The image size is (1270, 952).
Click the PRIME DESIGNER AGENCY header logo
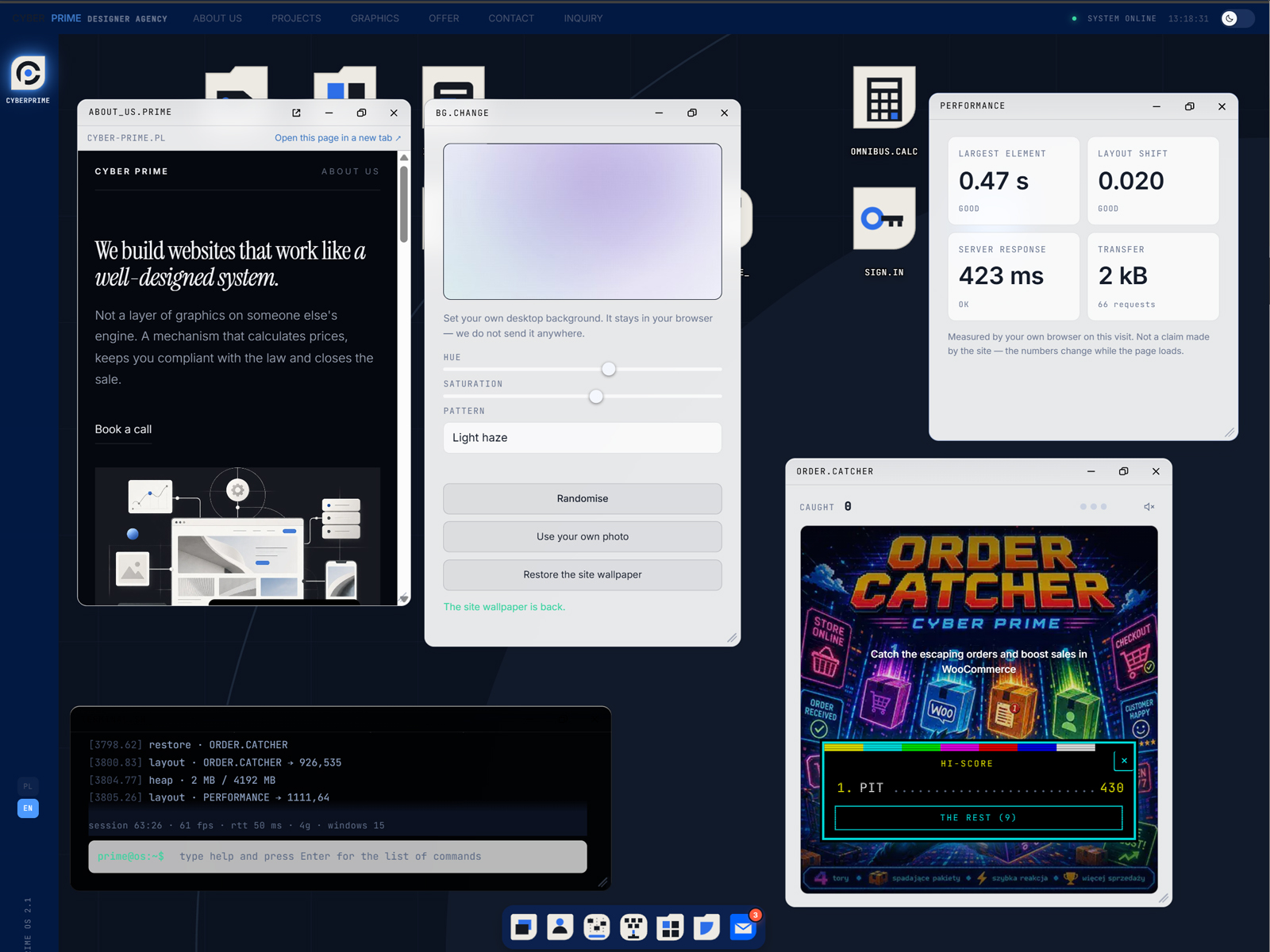[x=109, y=18]
